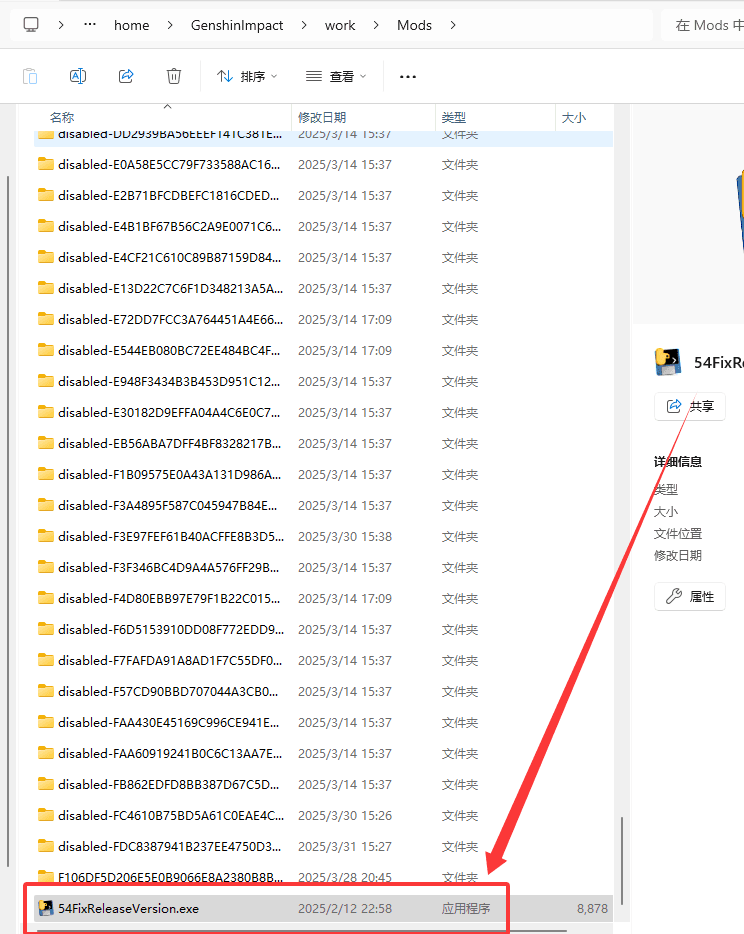Click the Rename icon in the toolbar

pyautogui.click(x=78, y=76)
